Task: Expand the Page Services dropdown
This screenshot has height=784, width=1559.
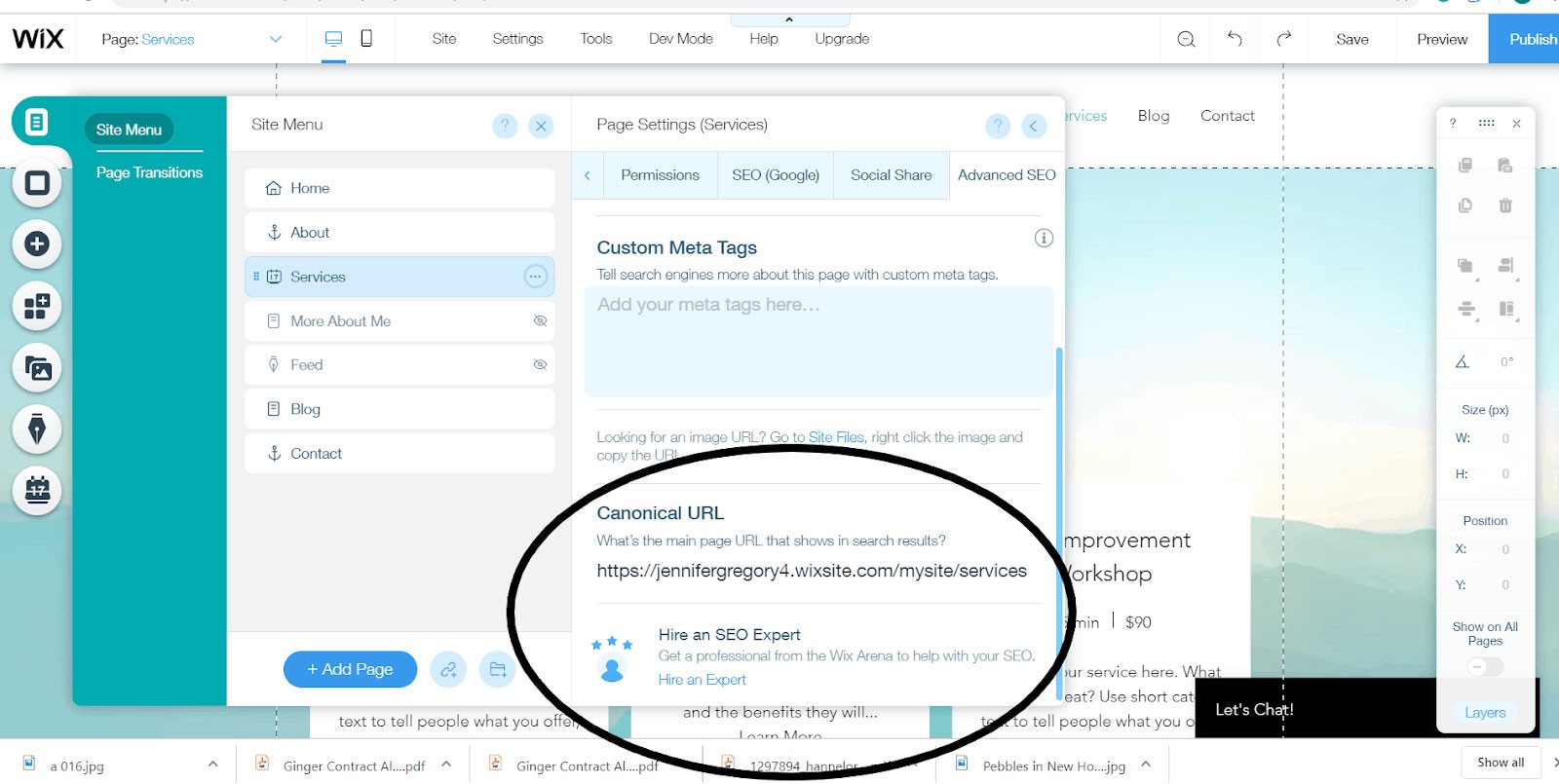Action: (x=275, y=39)
